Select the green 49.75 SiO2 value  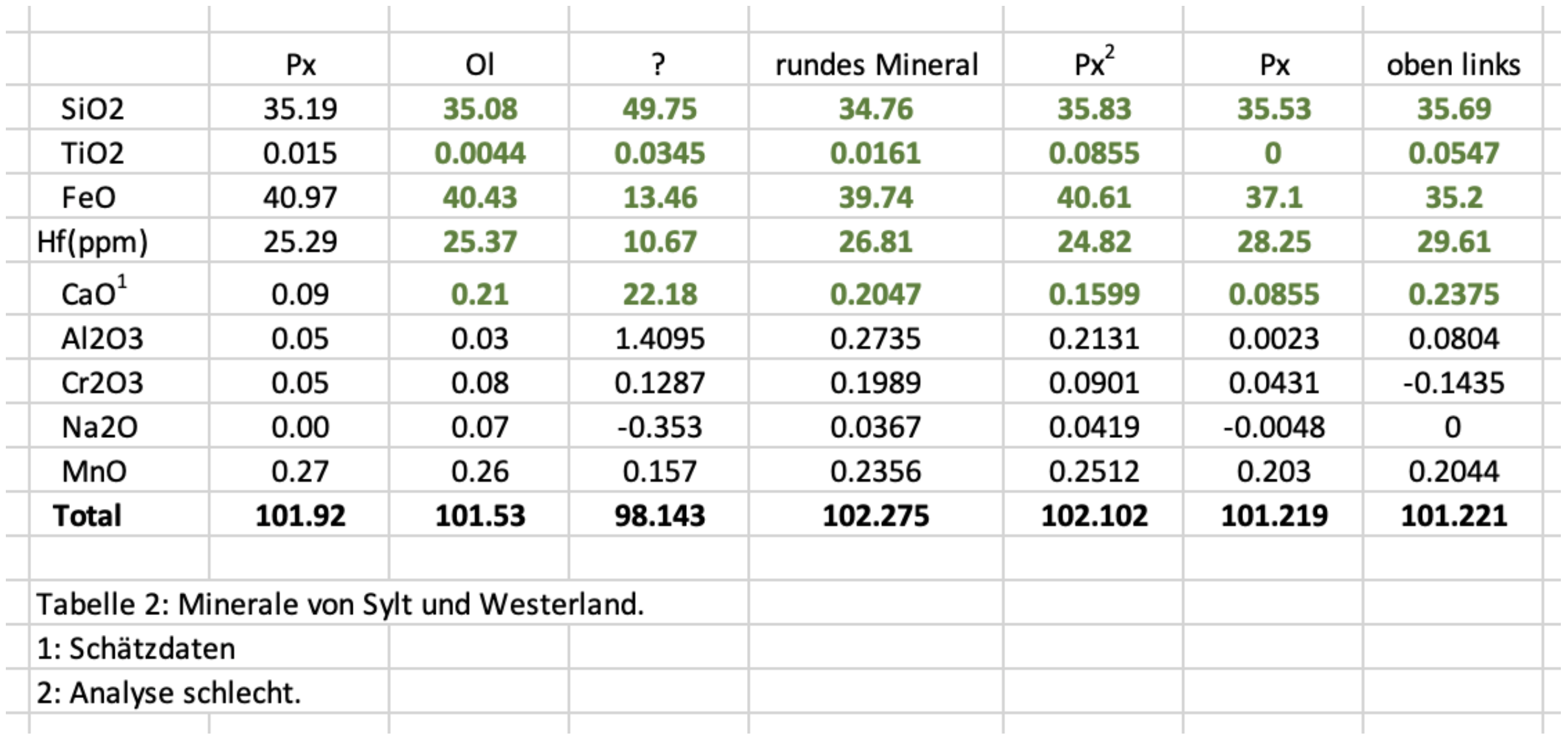(659, 108)
